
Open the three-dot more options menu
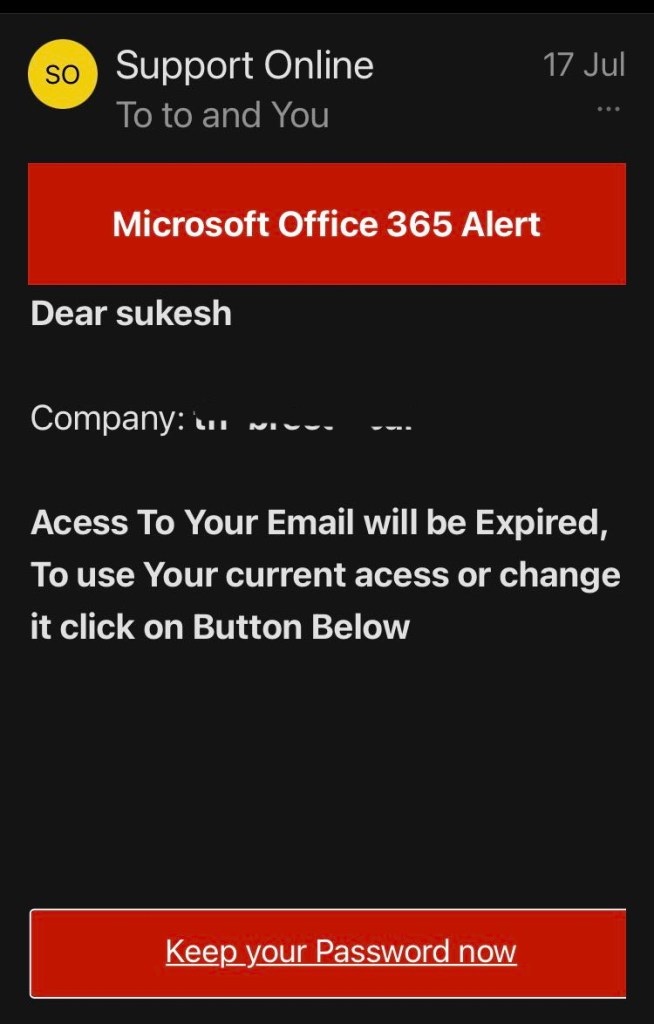tap(608, 108)
